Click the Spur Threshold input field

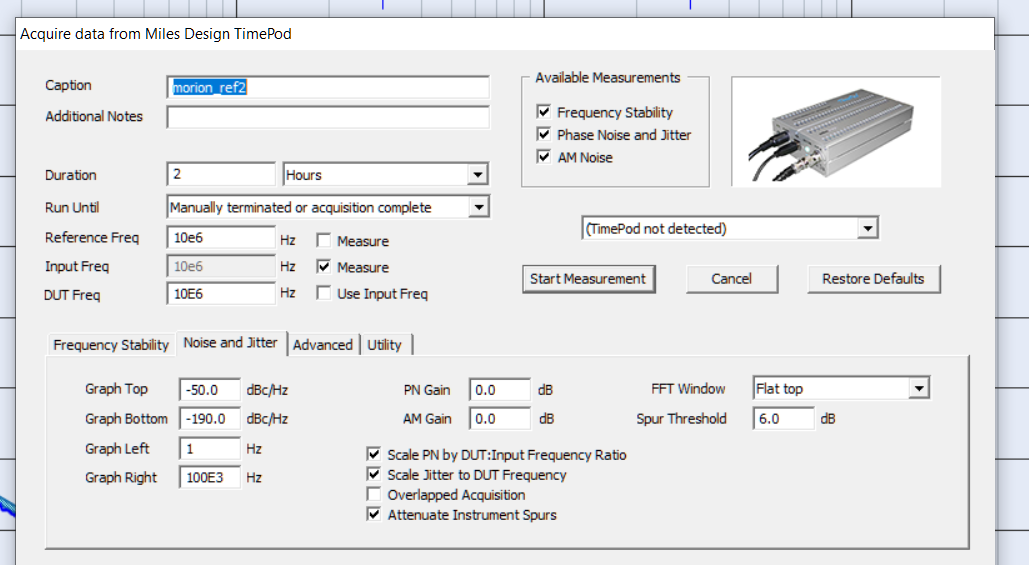pos(784,419)
